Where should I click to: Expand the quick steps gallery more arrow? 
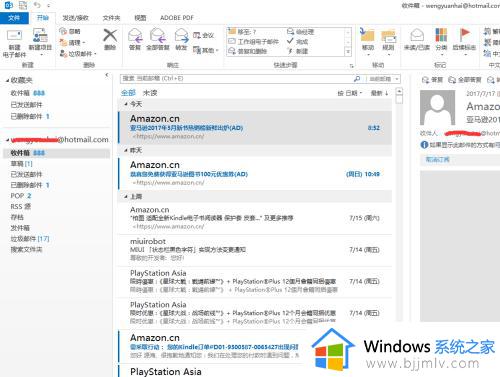(x=348, y=52)
